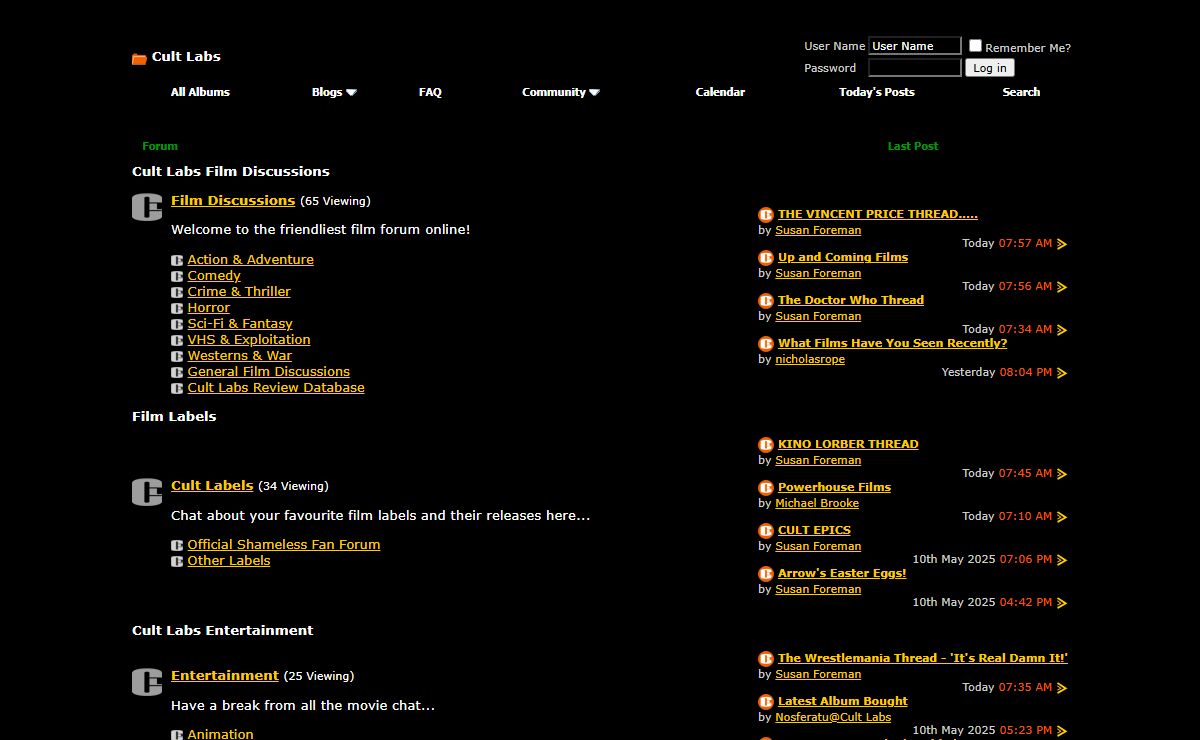Click the small icon beside General Film Discussions
Screen dimensions: 1200x740
(177, 373)
